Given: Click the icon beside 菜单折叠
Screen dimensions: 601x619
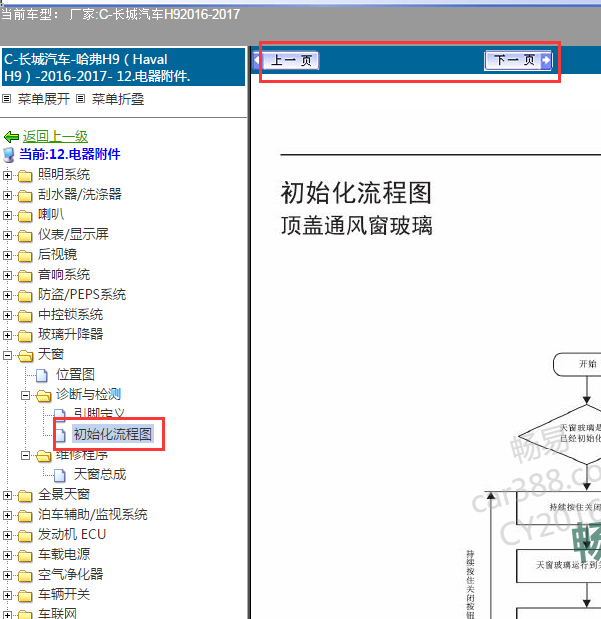Looking at the screenshot, I should 81,98.
